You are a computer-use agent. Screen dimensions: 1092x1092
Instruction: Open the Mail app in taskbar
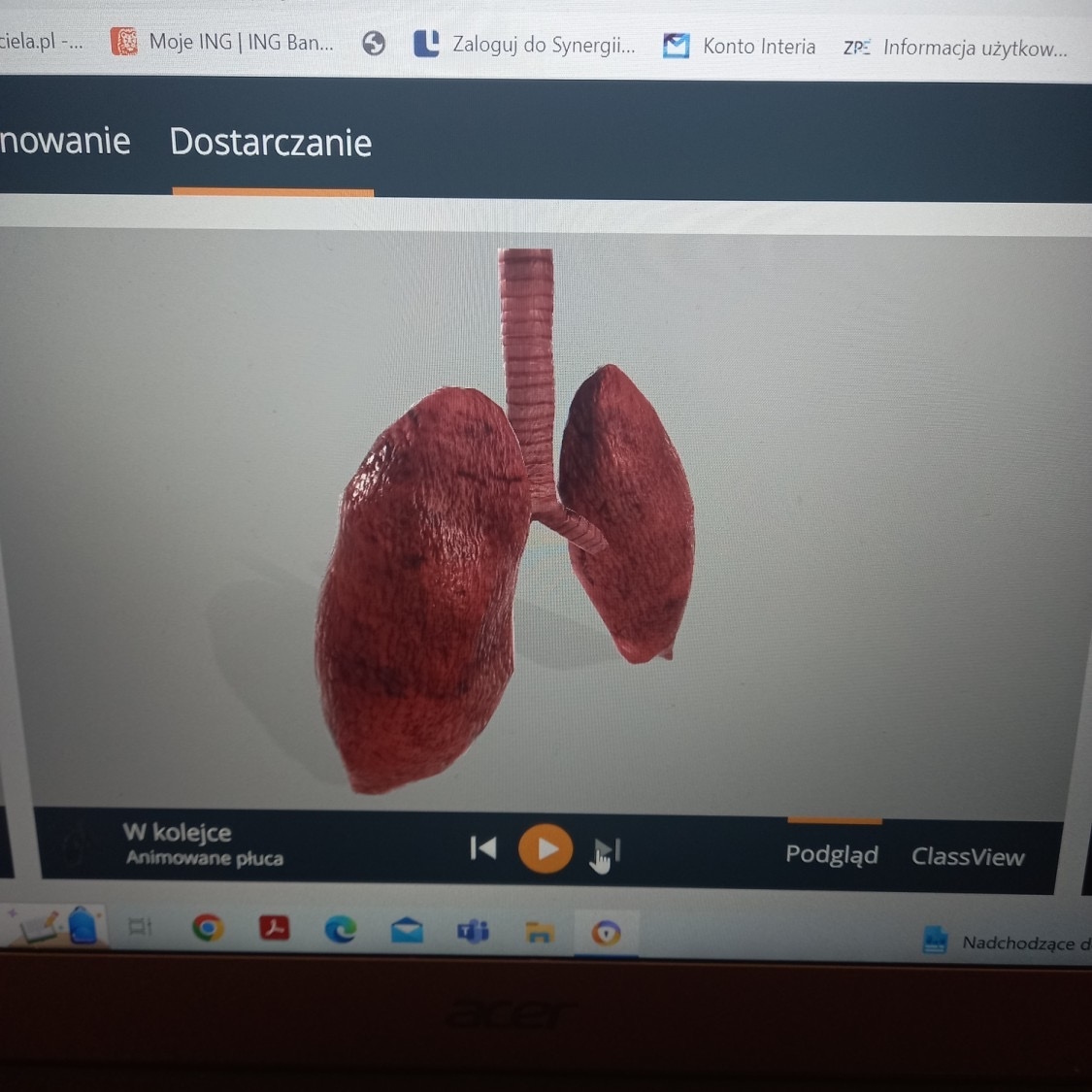(x=407, y=931)
